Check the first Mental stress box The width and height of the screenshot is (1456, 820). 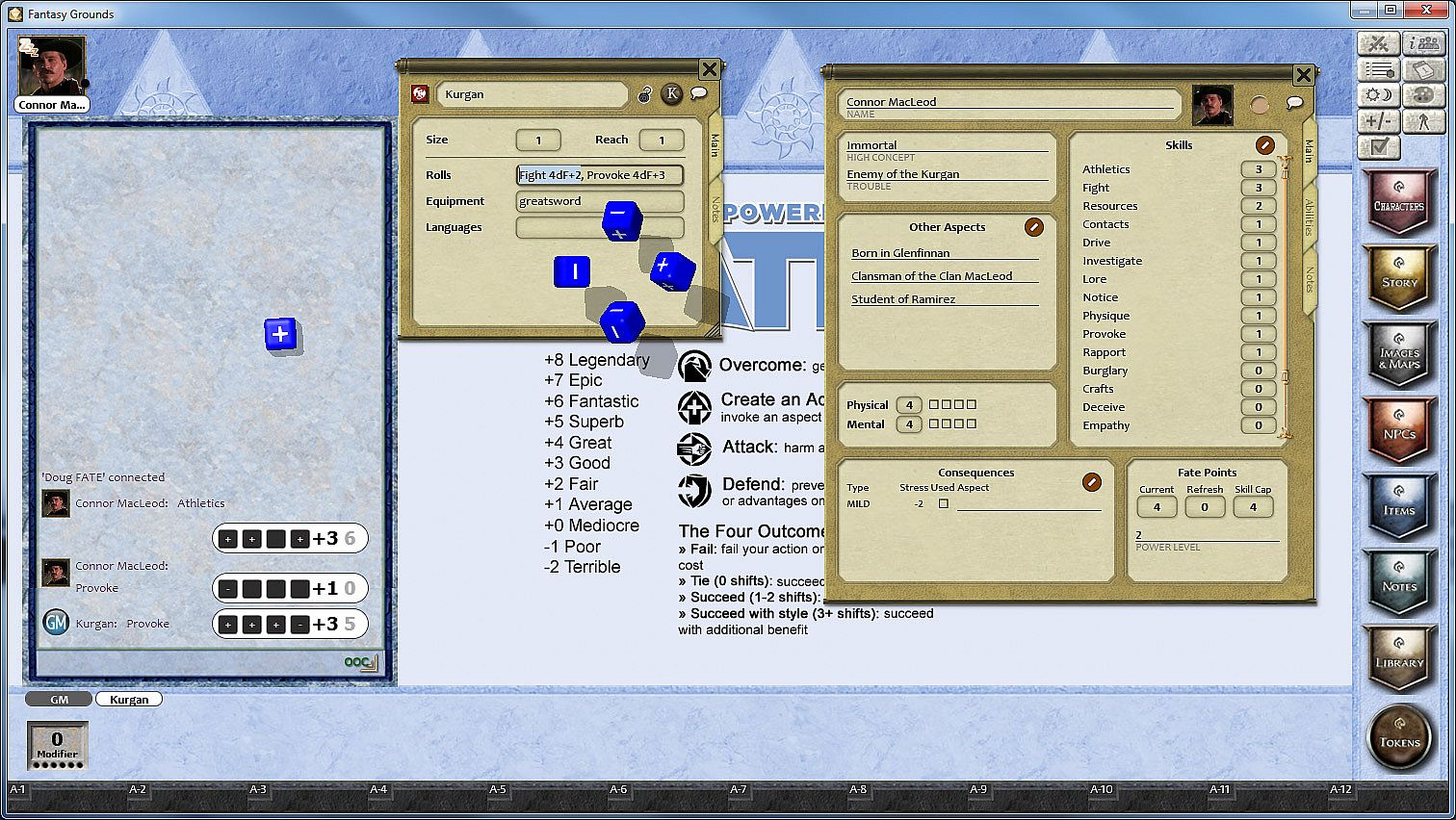[934, 424]
